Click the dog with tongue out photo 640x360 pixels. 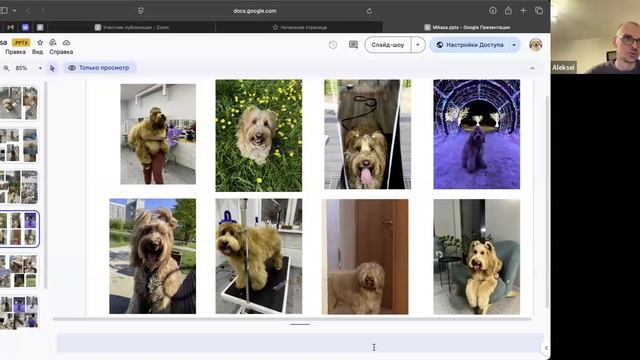(x=367, y=134)
